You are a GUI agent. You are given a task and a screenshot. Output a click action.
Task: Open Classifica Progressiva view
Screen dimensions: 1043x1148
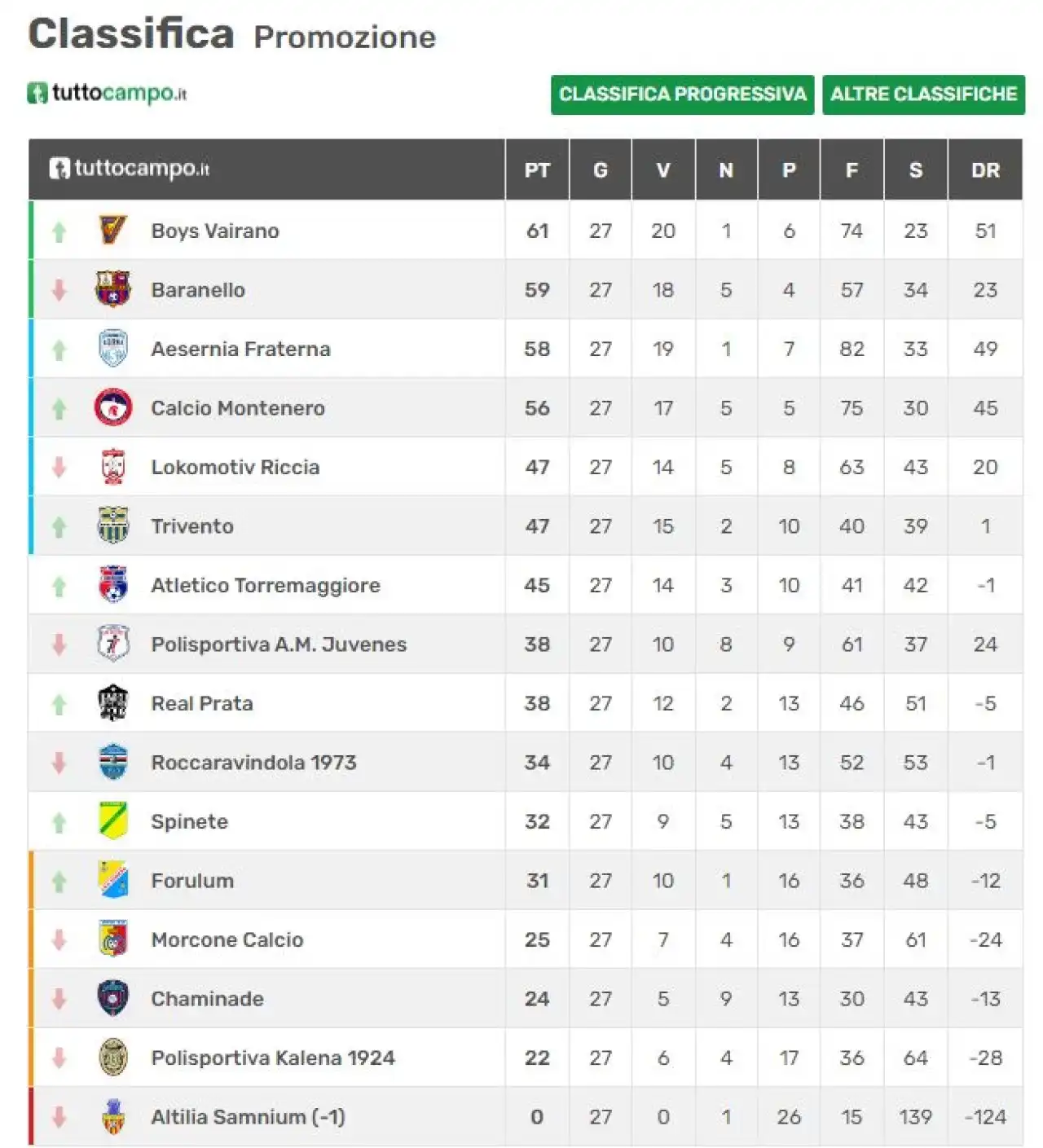coord(682,95)
